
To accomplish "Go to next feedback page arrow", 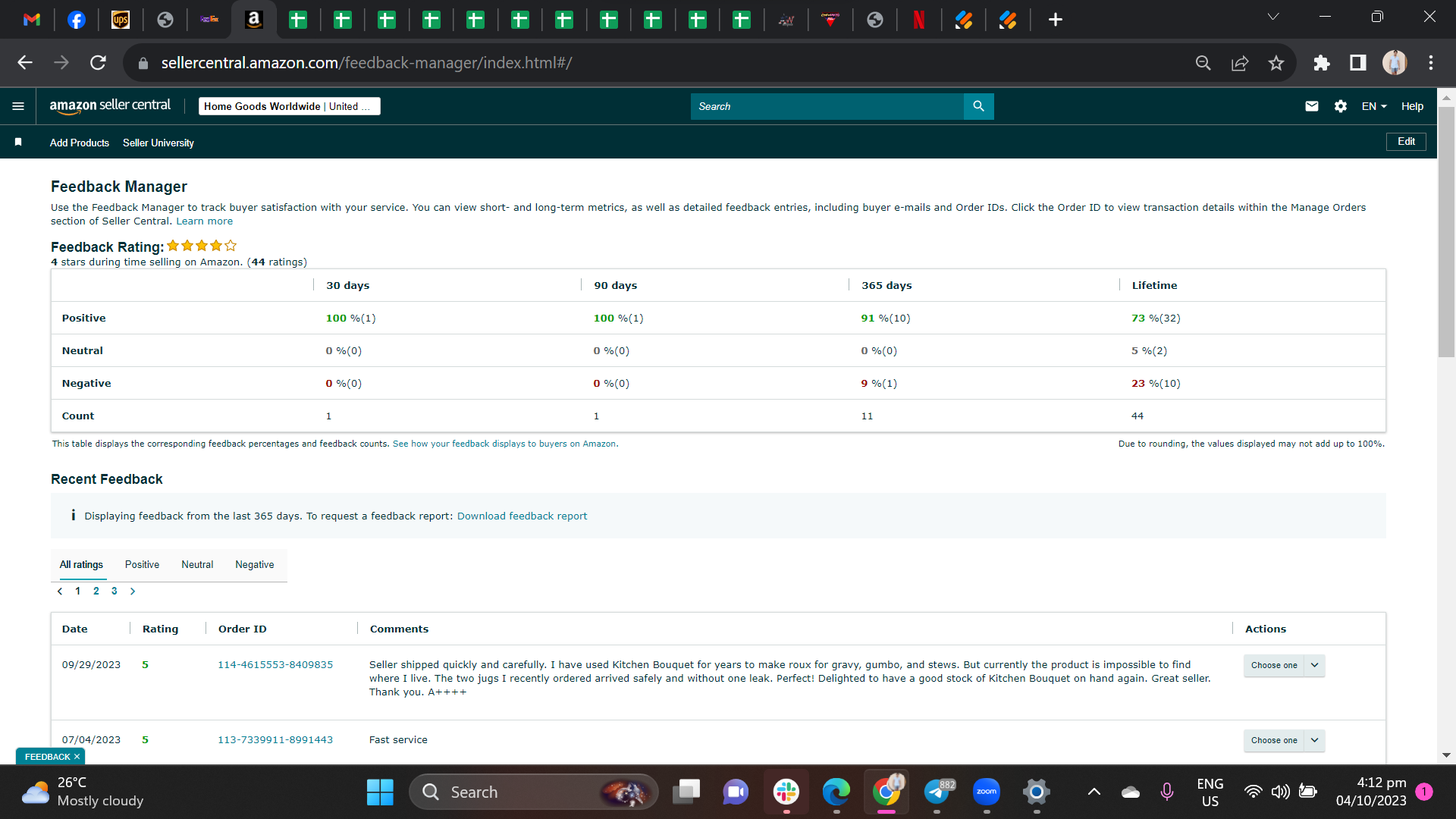I will point(133,591).
